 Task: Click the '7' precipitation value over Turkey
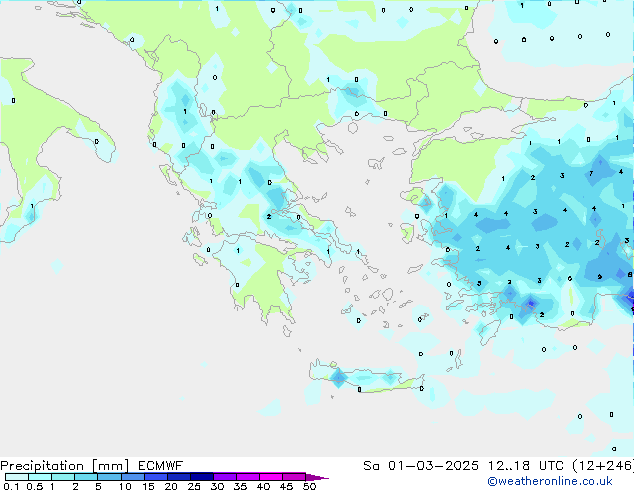tap(591, 173)
